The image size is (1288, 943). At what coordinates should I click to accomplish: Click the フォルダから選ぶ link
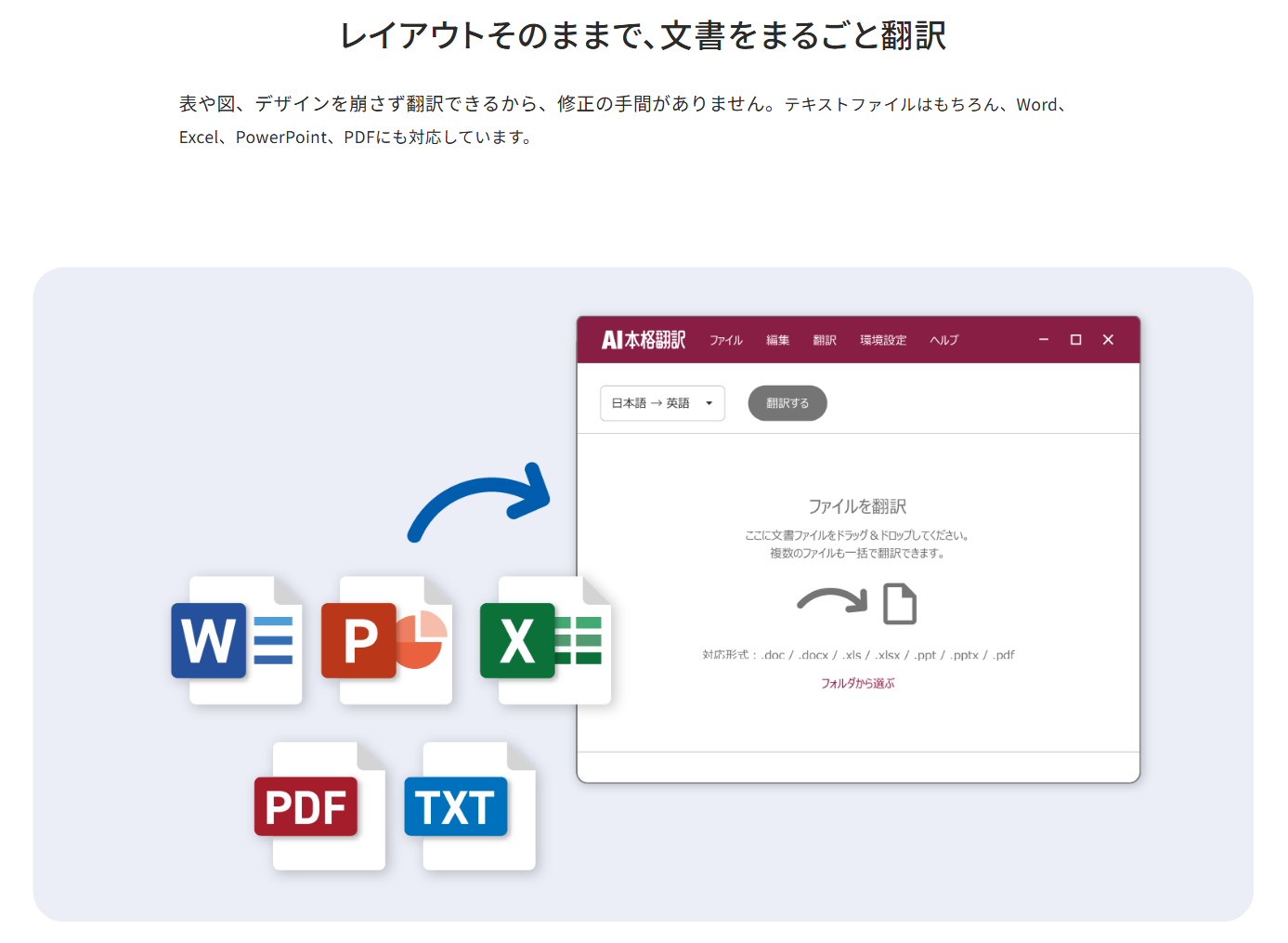(859, 683)
